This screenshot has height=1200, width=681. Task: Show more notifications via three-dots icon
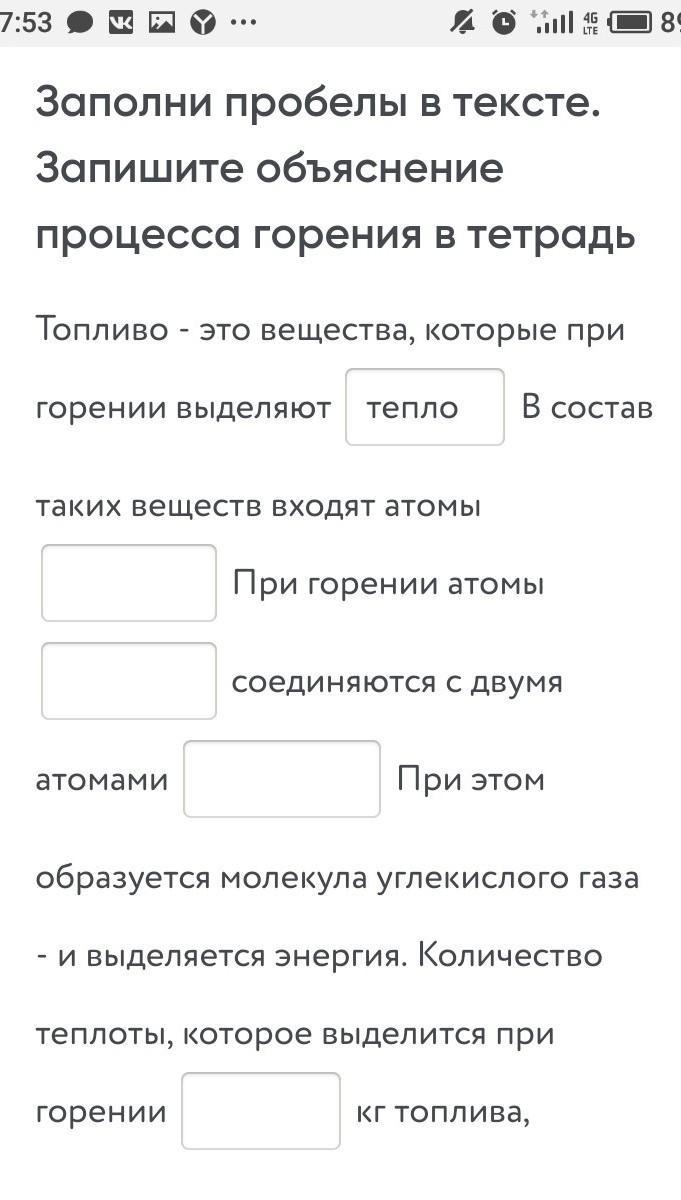click(x=243, y=22)
